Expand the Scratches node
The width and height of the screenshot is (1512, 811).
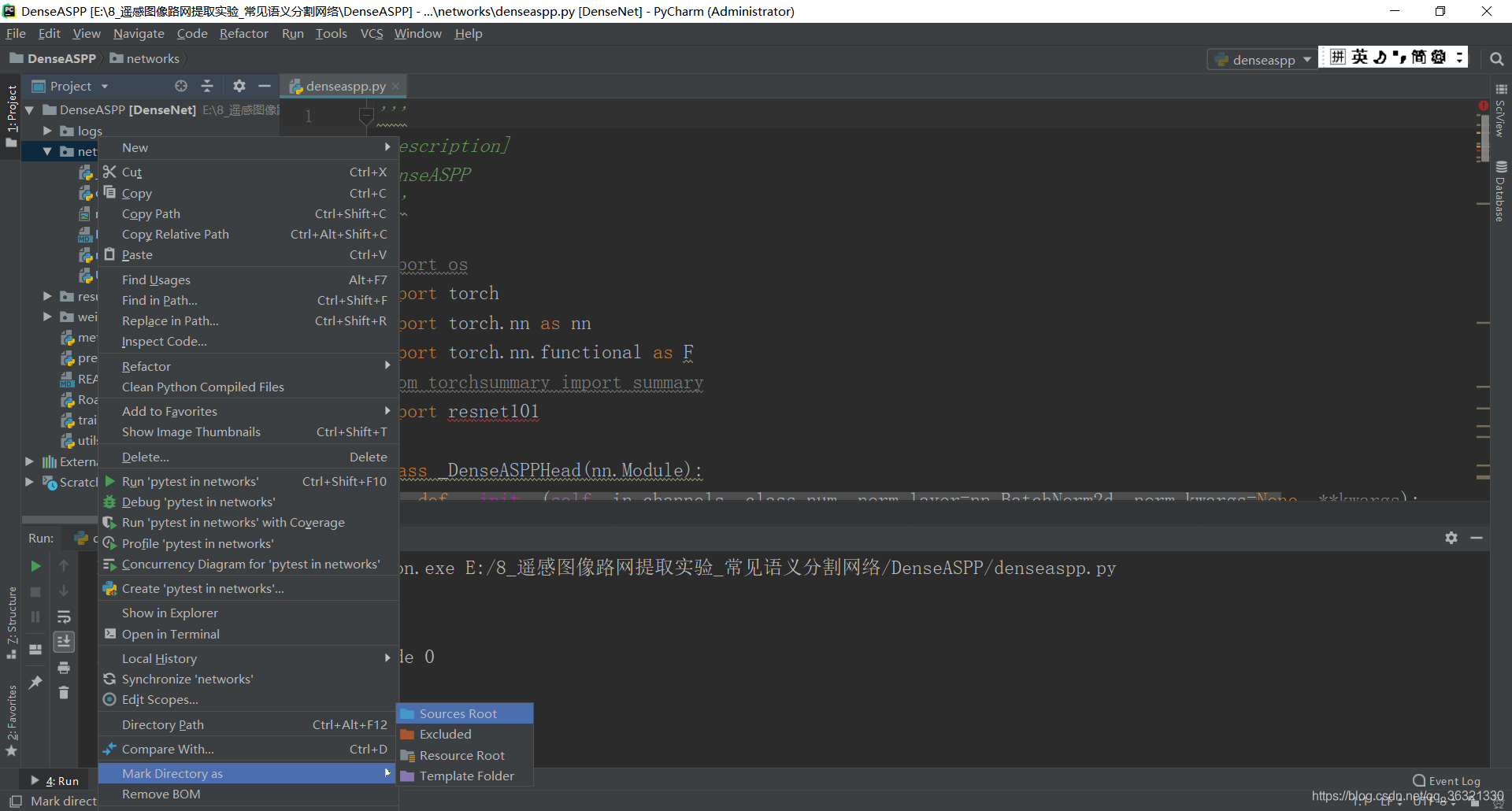click(x=30, y=482)
